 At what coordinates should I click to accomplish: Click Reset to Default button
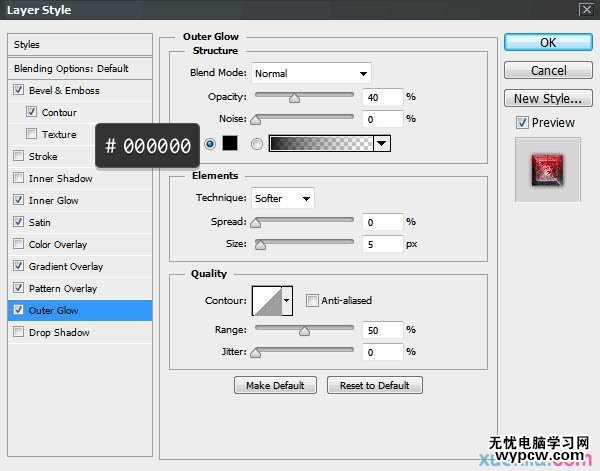(x=375, y=385)
